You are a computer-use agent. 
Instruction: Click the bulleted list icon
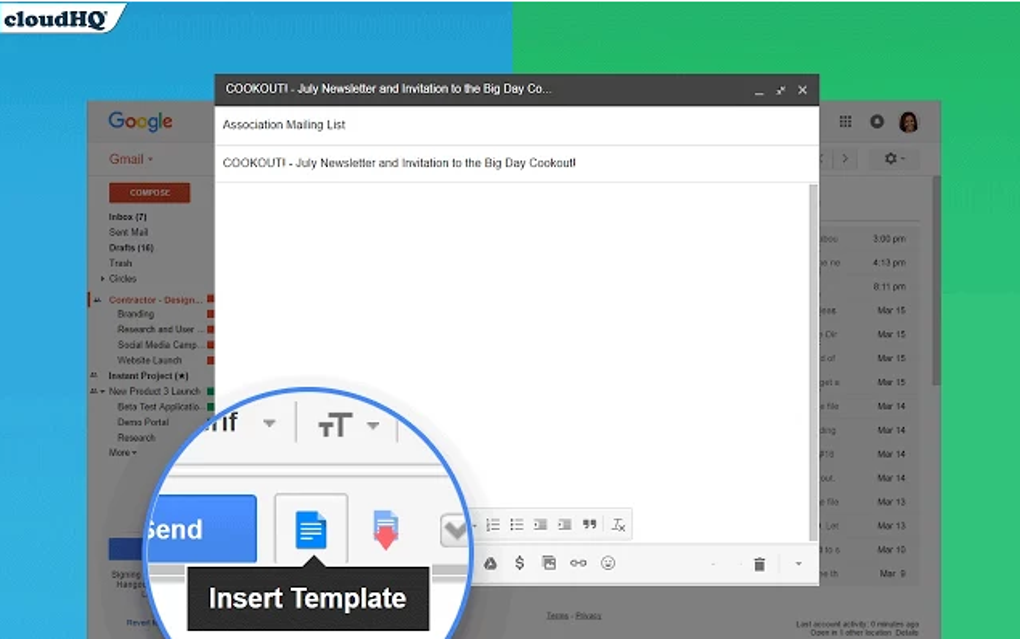pyautogui.click(x=517, y=524)
